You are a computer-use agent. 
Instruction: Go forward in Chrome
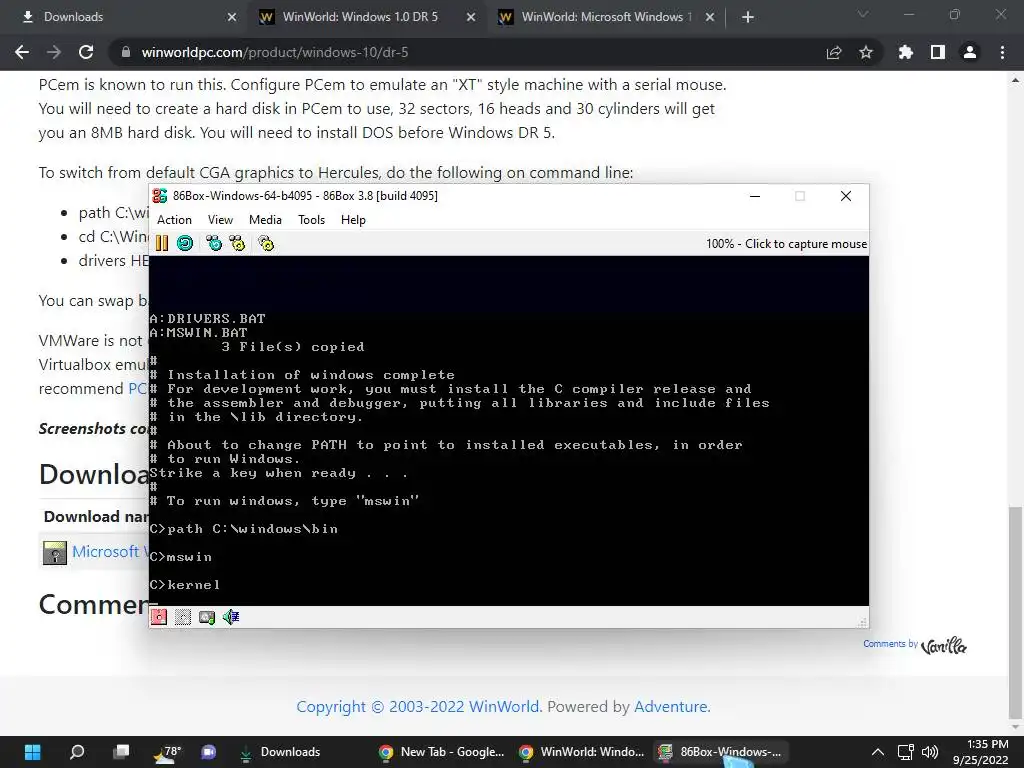tap(54, 52)
